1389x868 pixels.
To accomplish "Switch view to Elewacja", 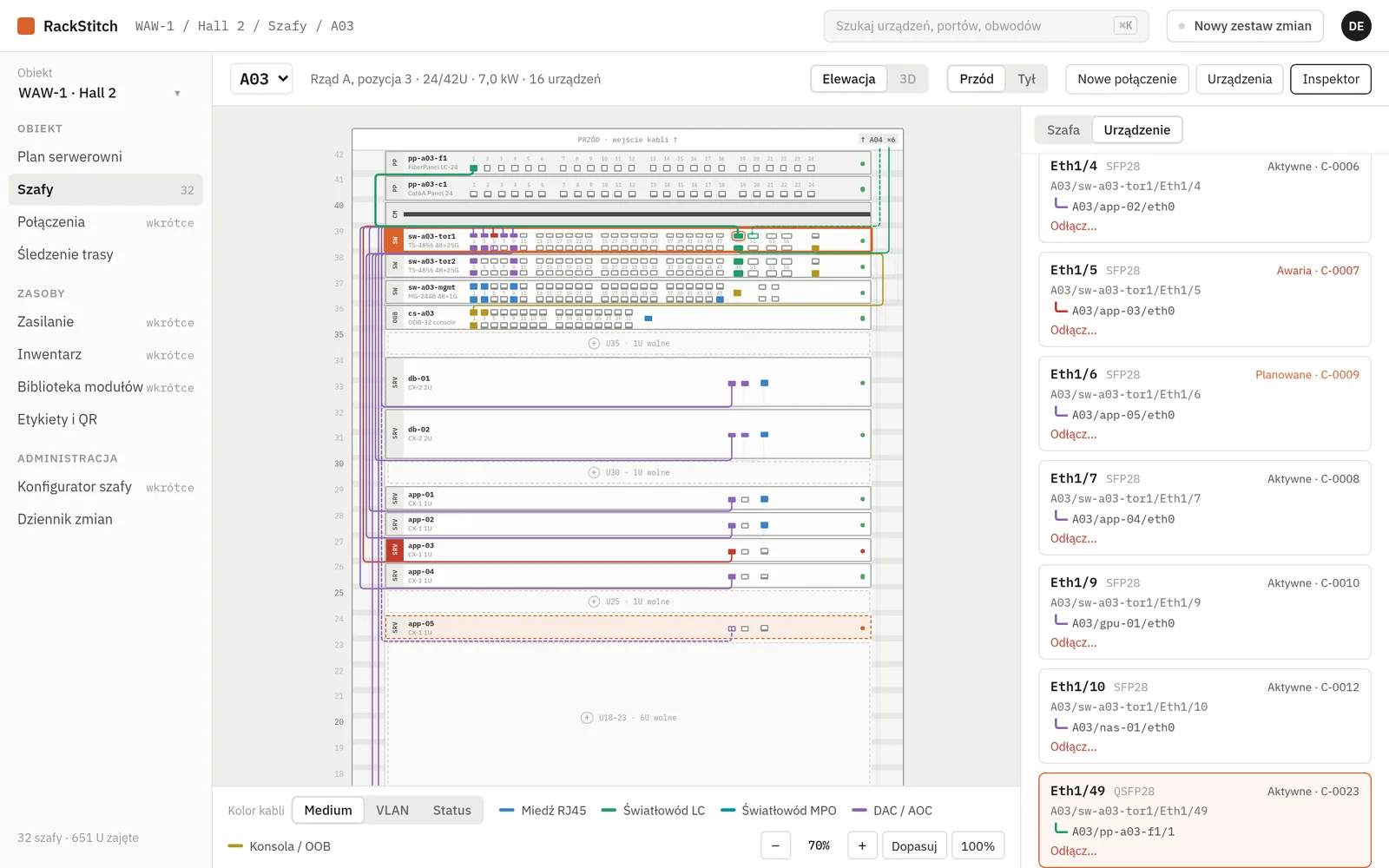I will [x=849, y=79].
